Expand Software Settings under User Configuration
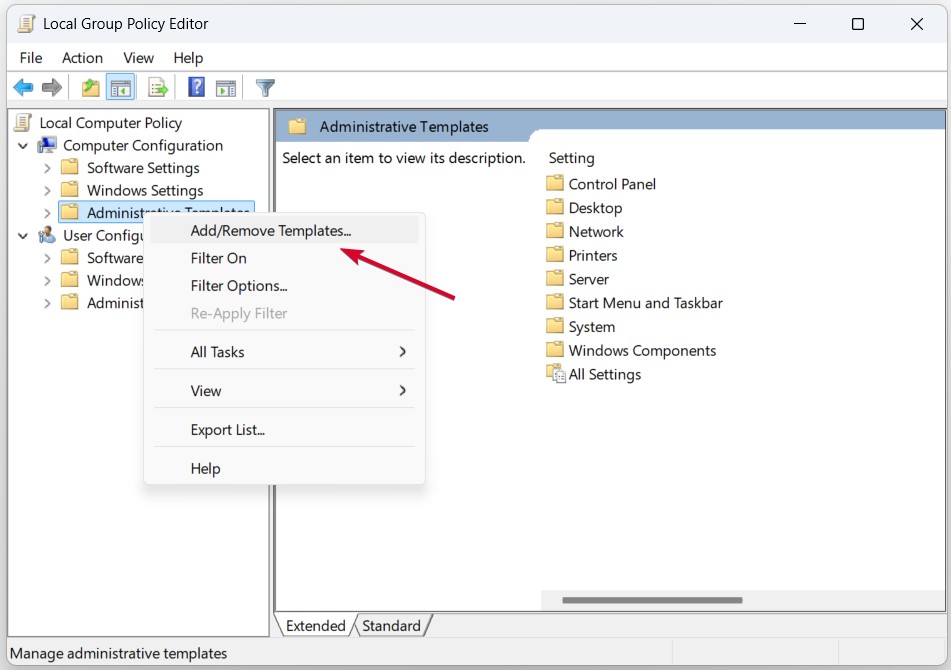Image resolution: width=951 pixels, height=670 pixels. point(47,258)
